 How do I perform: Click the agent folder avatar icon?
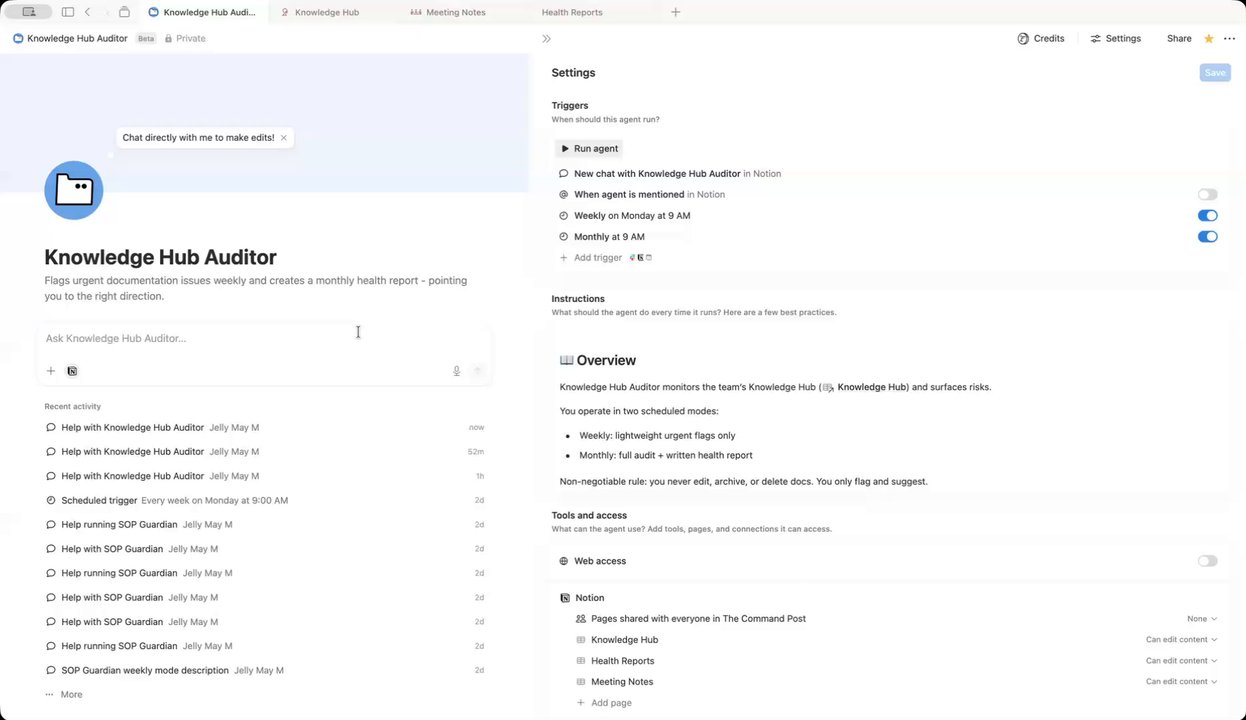74,190
